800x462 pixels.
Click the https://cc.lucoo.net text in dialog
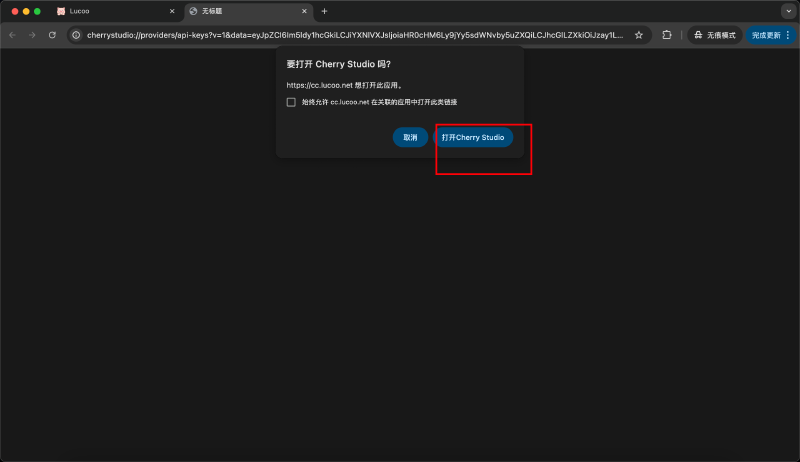click(x=319, y=85)
